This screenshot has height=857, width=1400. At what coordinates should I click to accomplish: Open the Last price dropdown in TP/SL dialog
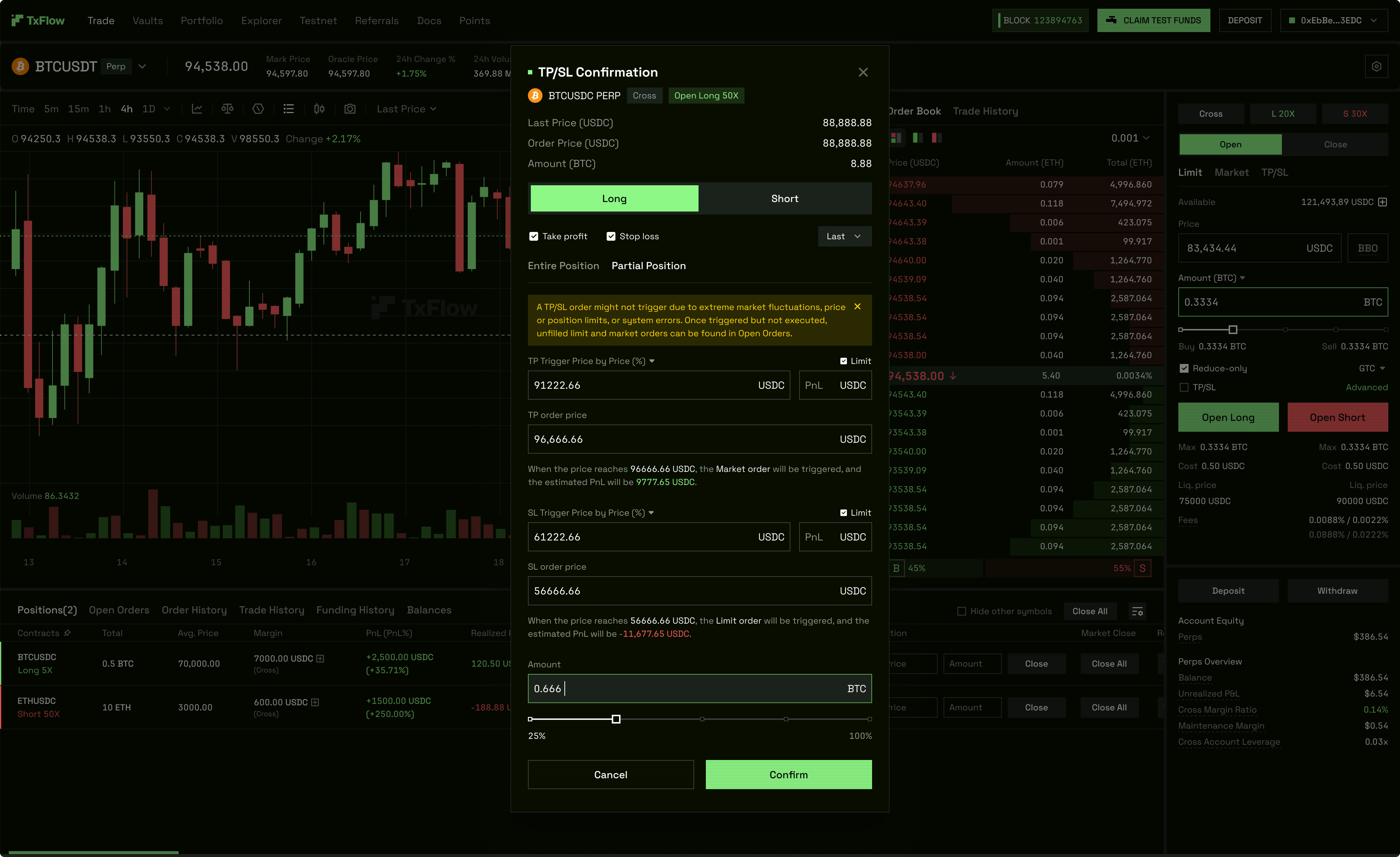tap(844, 236)
